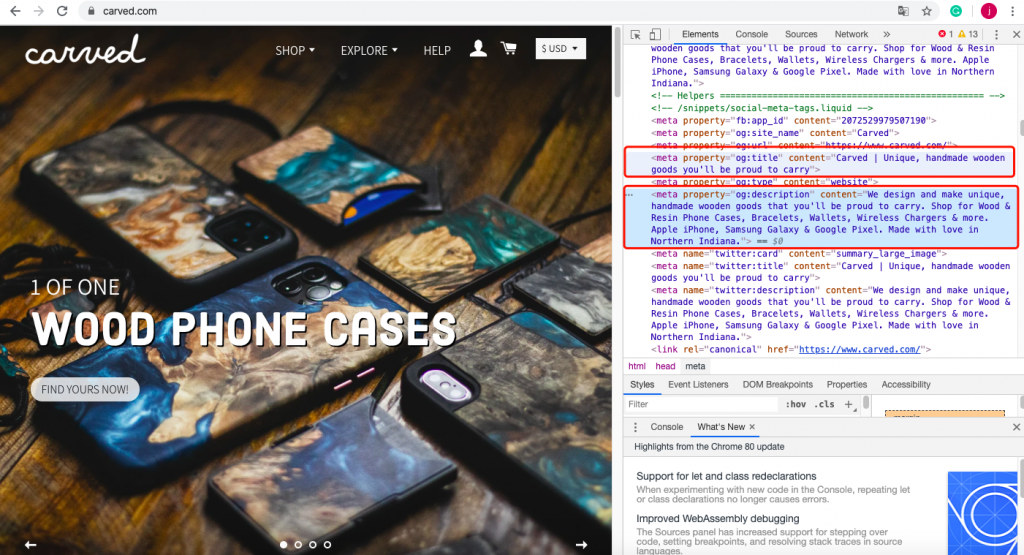Click the Styles Filter input field
Screen dimensions: 1024x555
[x=702, y=404]
